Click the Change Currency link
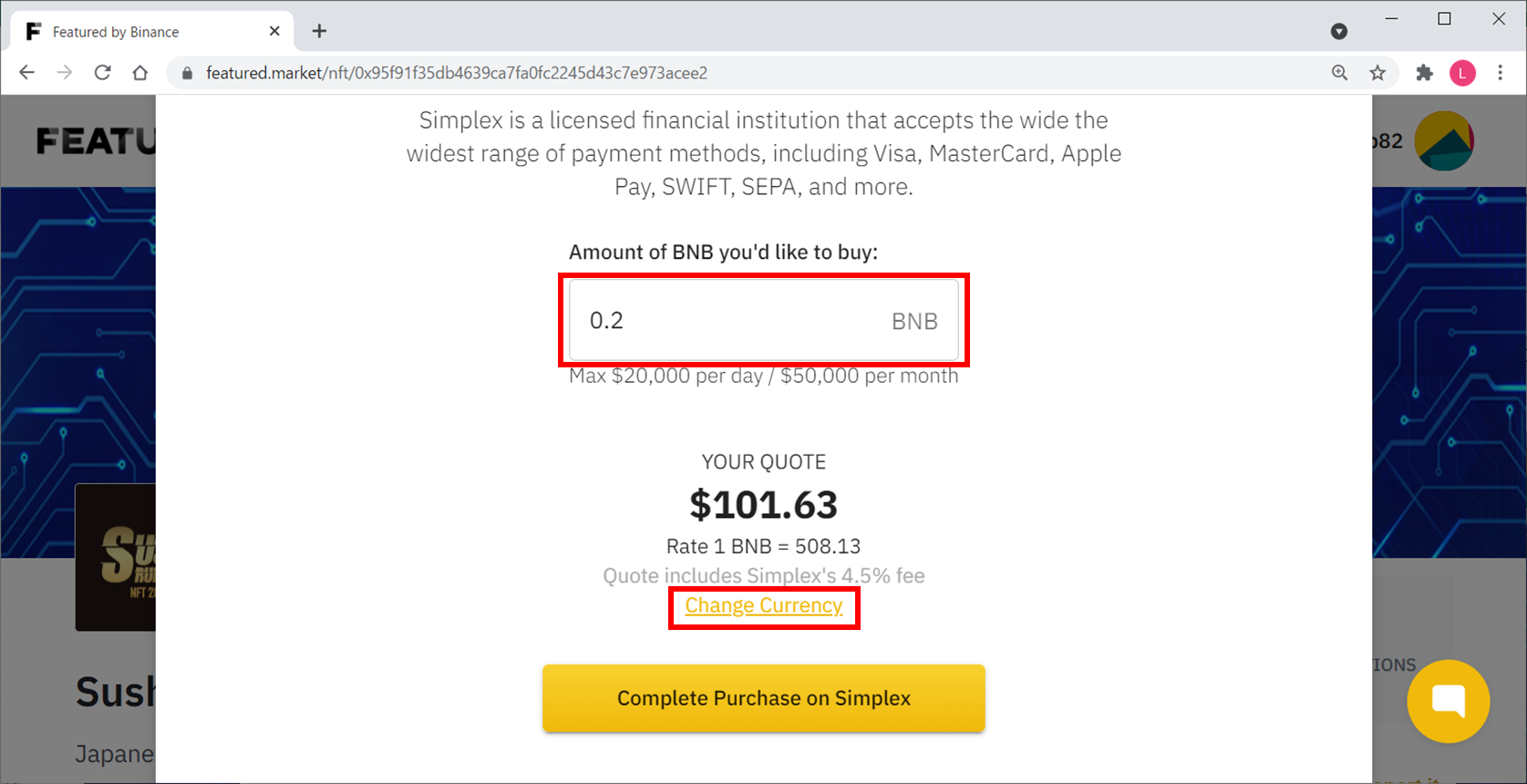This screenshot has width=1527, height=784. (x=764, y=605)
